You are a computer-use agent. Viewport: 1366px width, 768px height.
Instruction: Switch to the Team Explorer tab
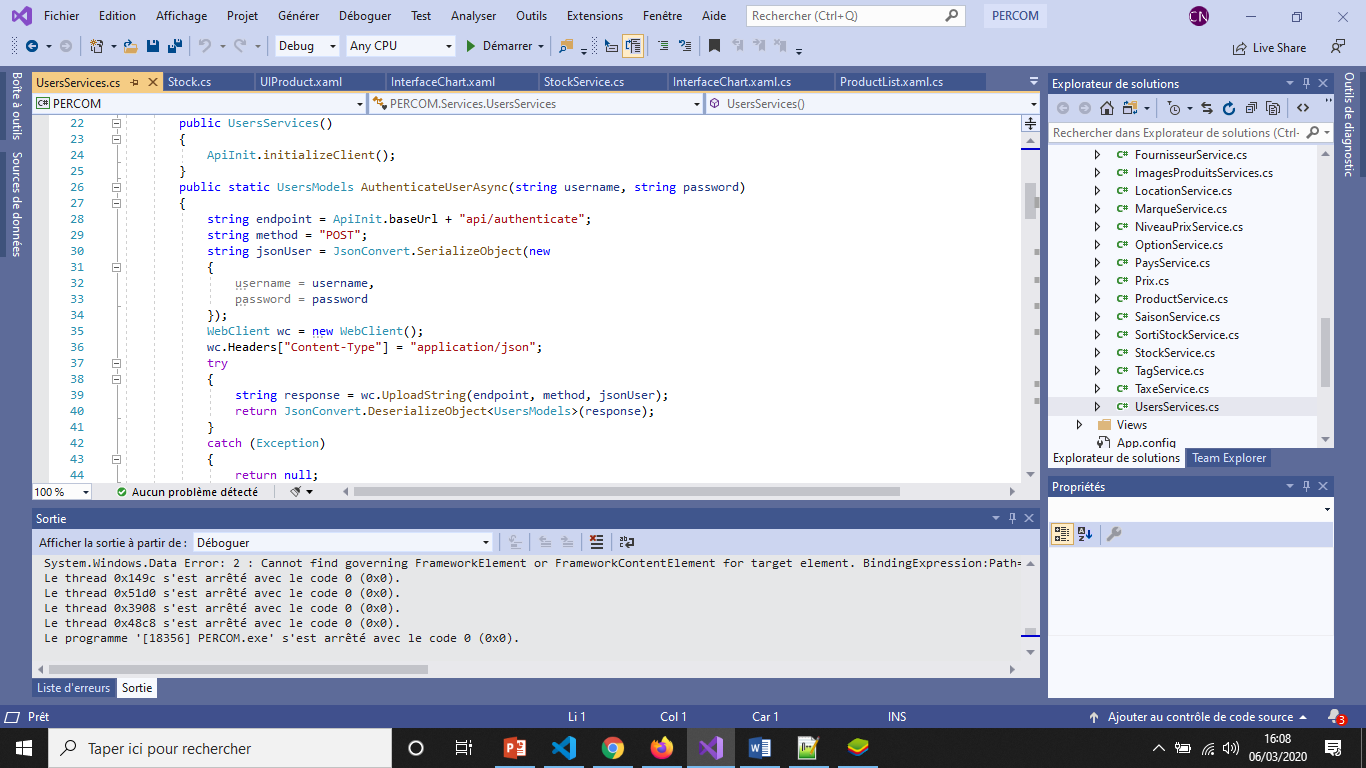1229,458
